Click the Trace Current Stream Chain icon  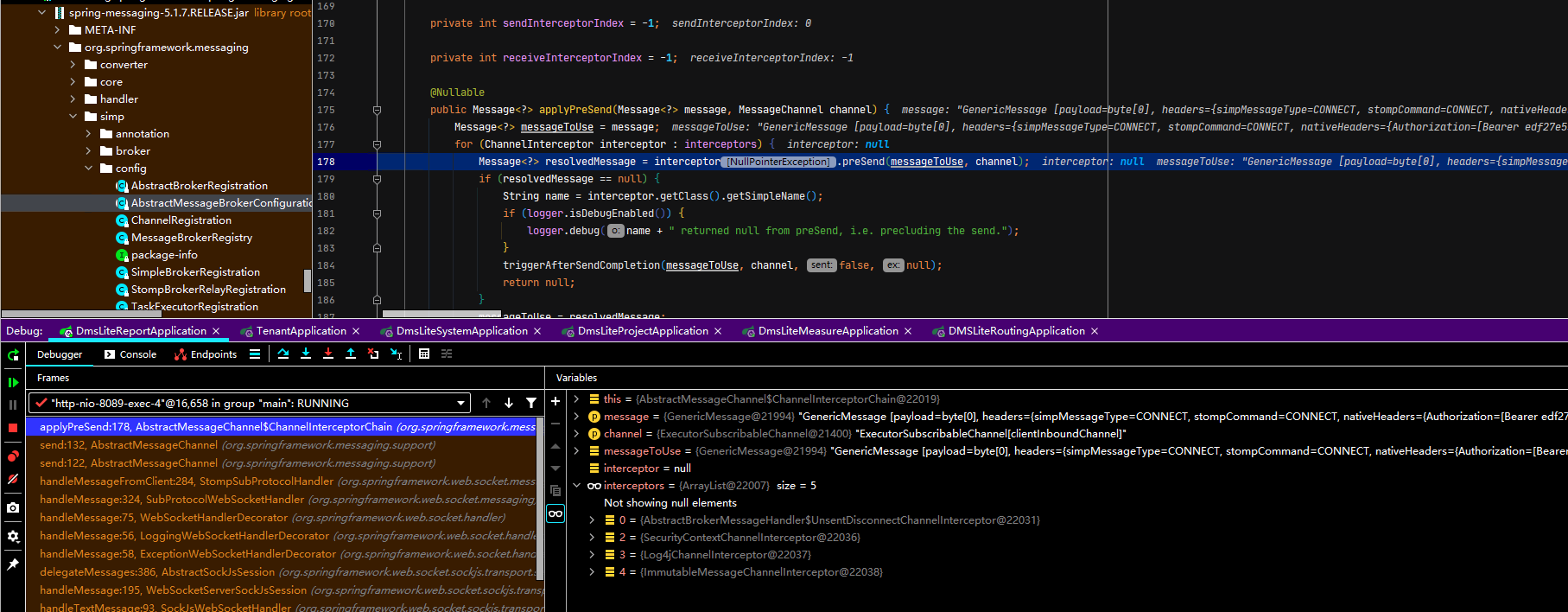tap(447, 354)
